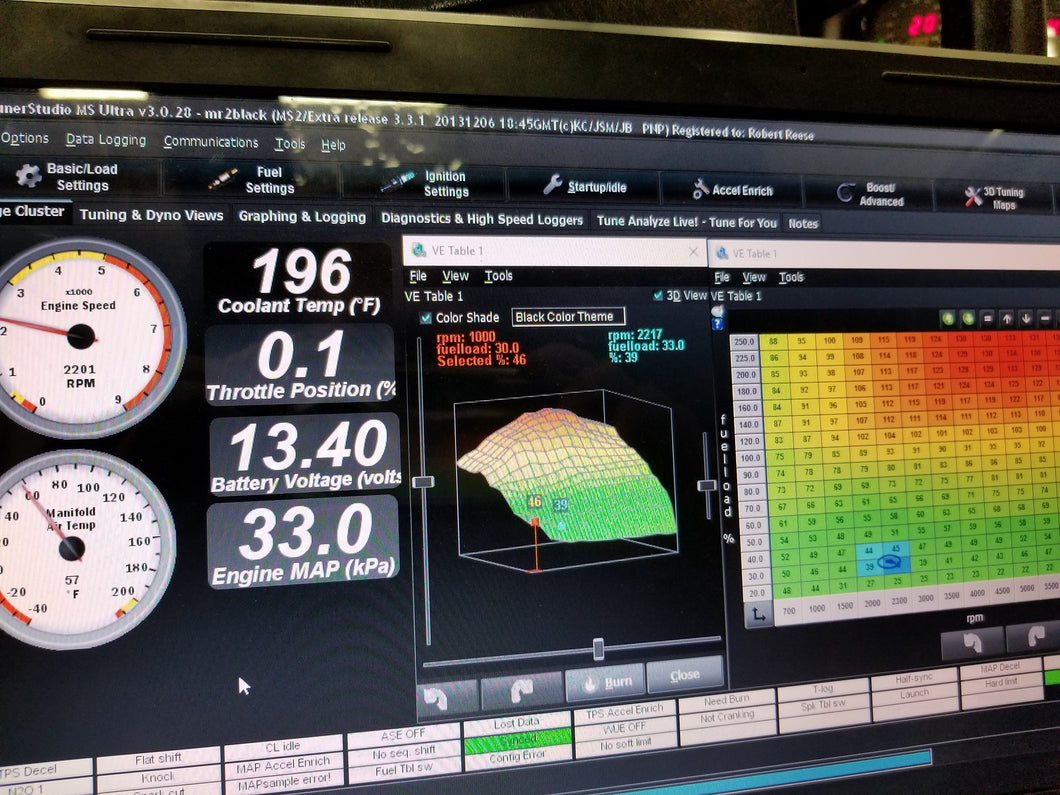Switch to Graphing & Logging tab
Screen dimensions: 1060x795
[x=302, y=217]
